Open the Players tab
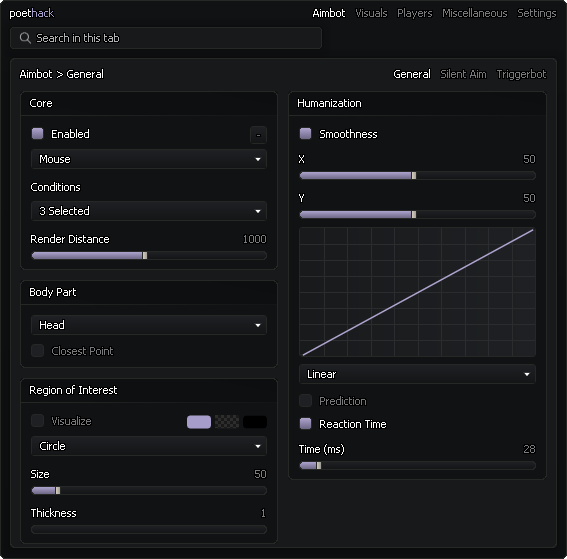 coord(414,13)
